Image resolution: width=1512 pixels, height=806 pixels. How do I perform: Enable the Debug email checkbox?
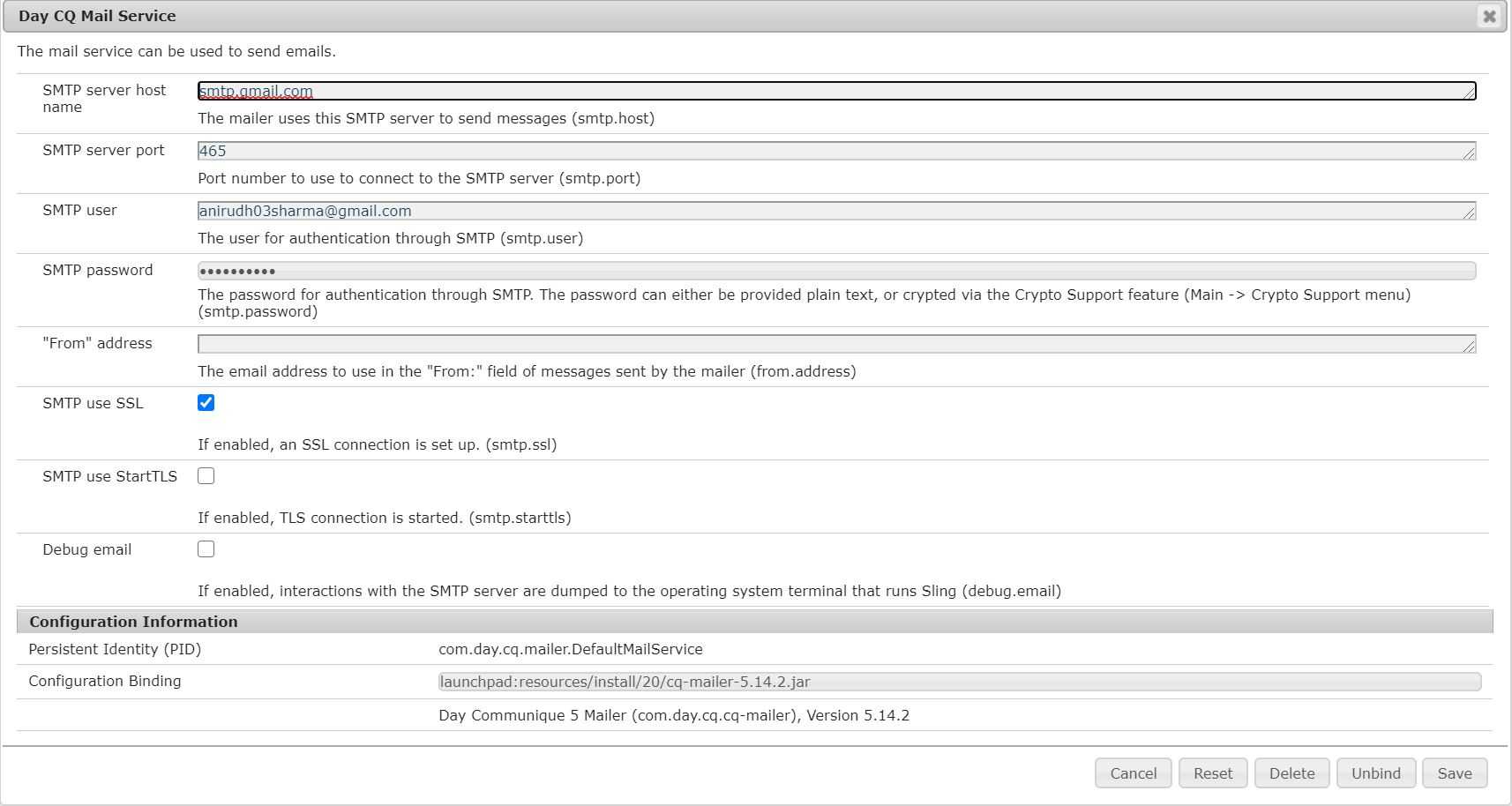[x=206, y=549]
